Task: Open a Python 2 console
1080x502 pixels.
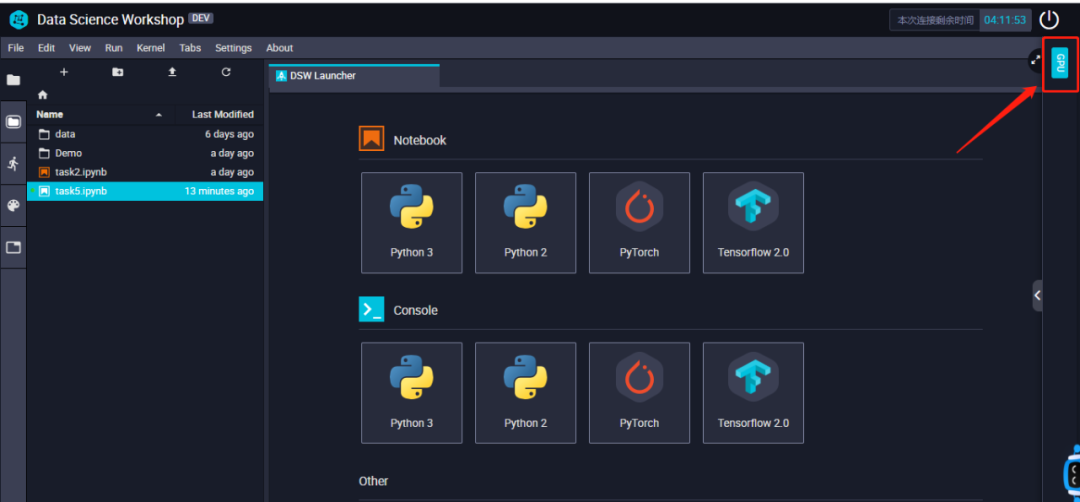Action: 526,393
